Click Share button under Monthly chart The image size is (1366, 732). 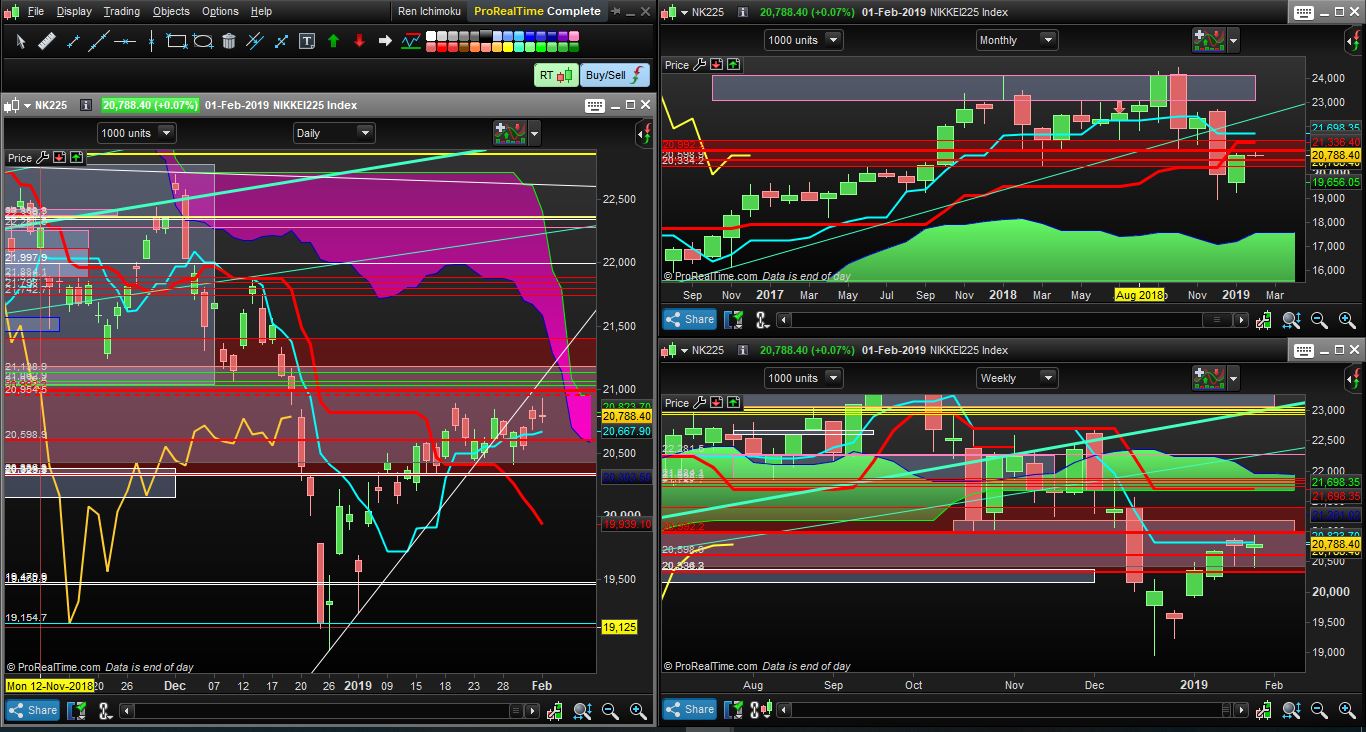[688, 319]
